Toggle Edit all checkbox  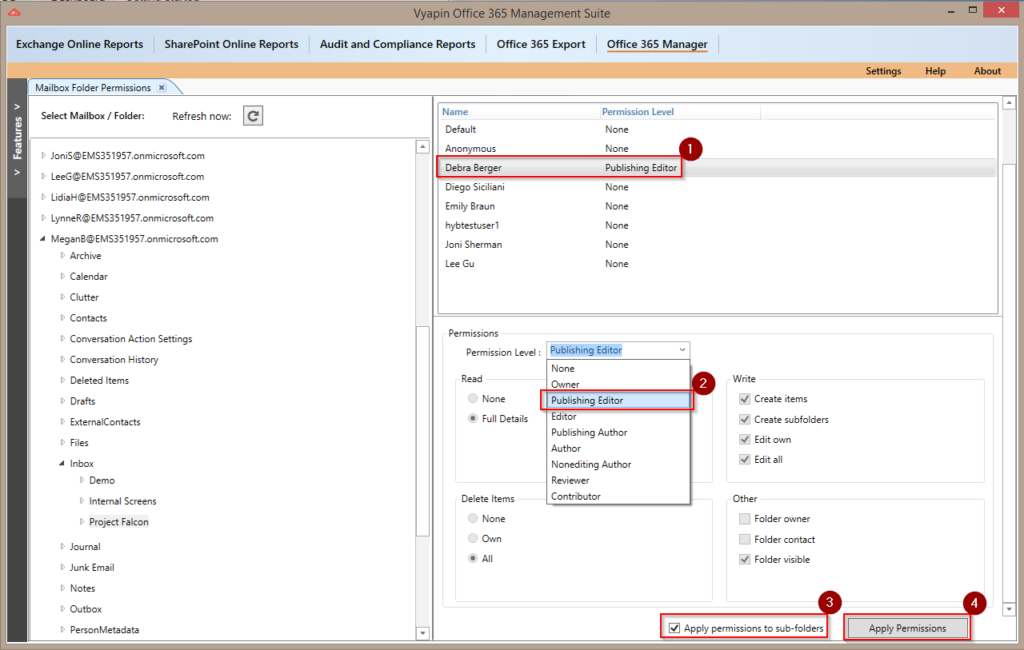click(x=744, y=459)
